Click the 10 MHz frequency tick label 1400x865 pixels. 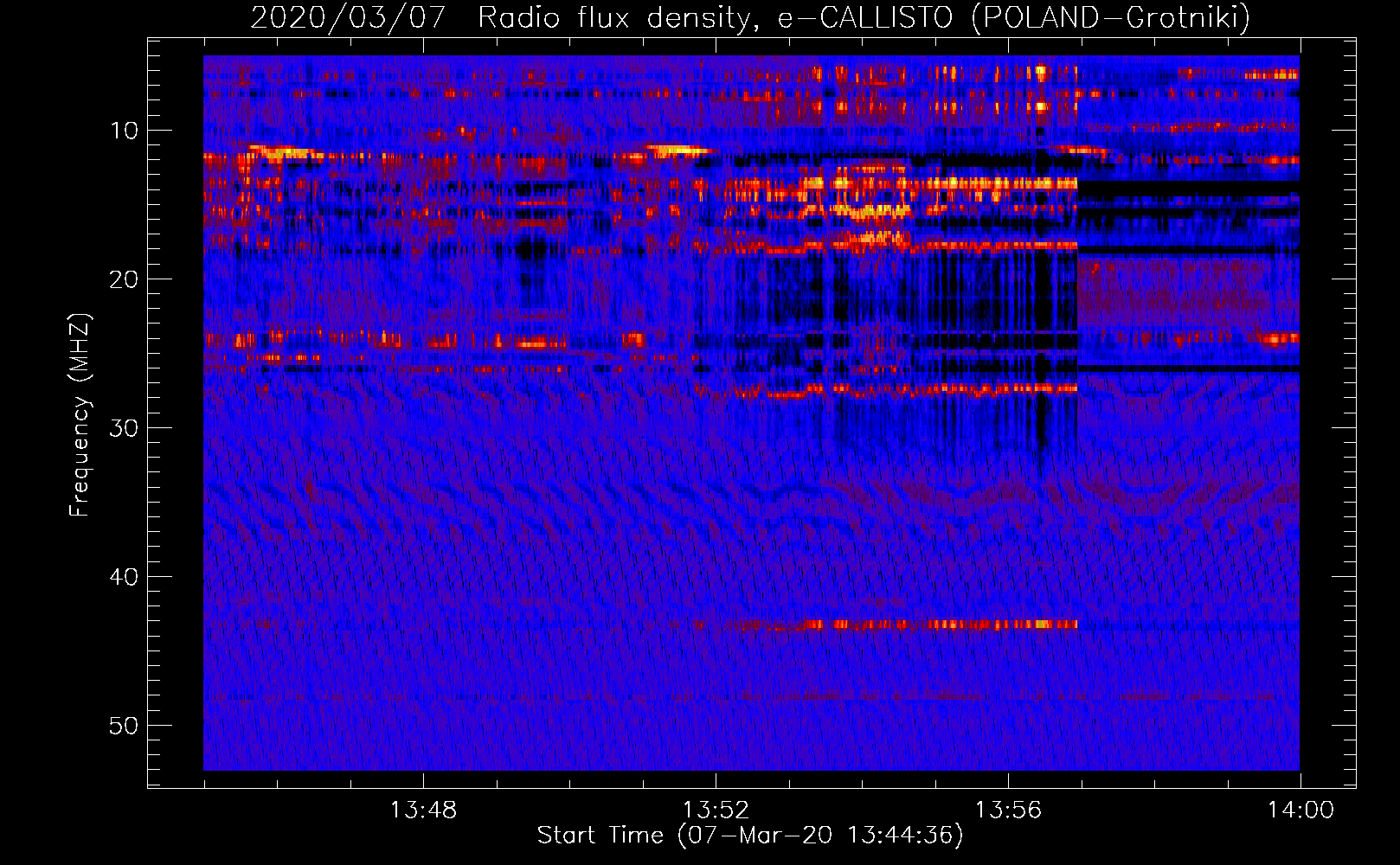tap(124, 131)
